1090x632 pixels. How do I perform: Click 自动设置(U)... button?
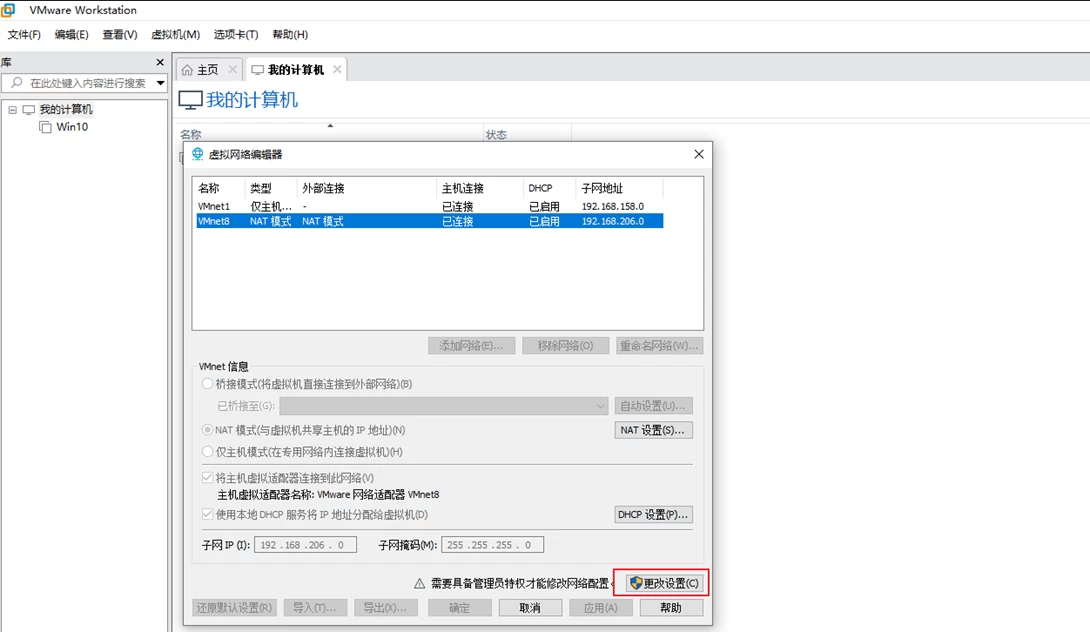[653, 405]
